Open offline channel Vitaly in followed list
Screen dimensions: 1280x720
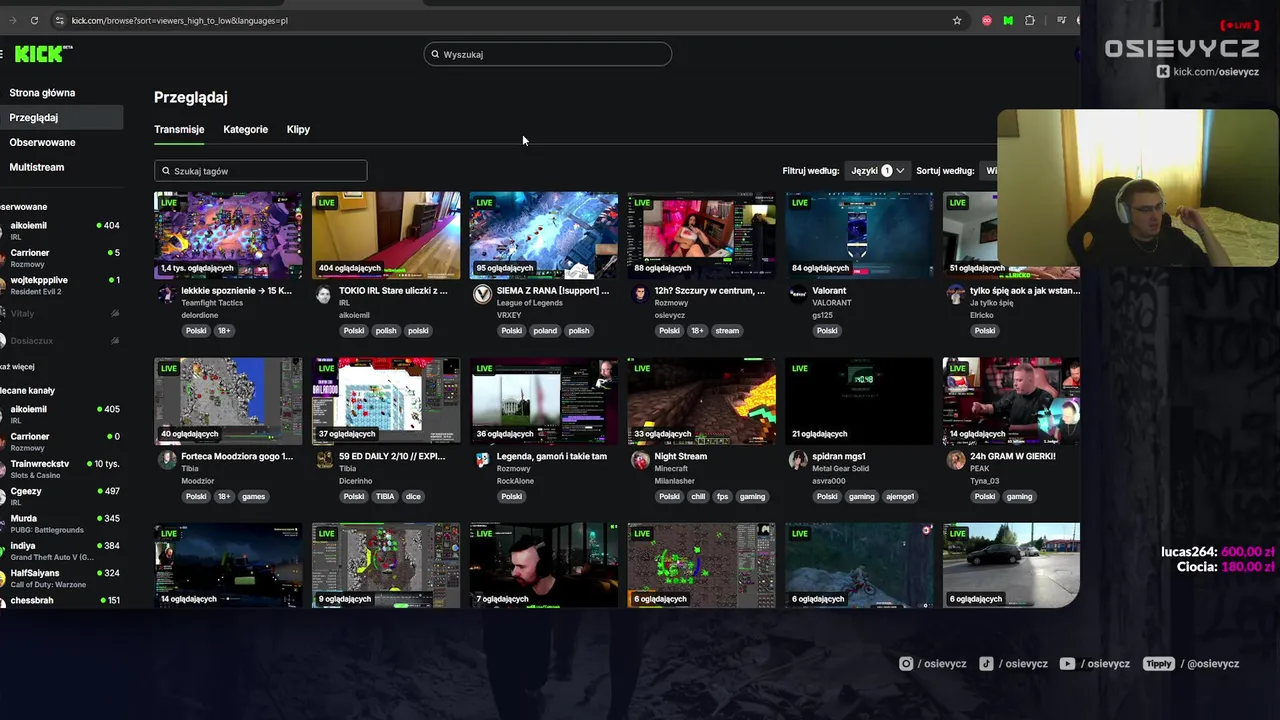click(x=60, y=313)
